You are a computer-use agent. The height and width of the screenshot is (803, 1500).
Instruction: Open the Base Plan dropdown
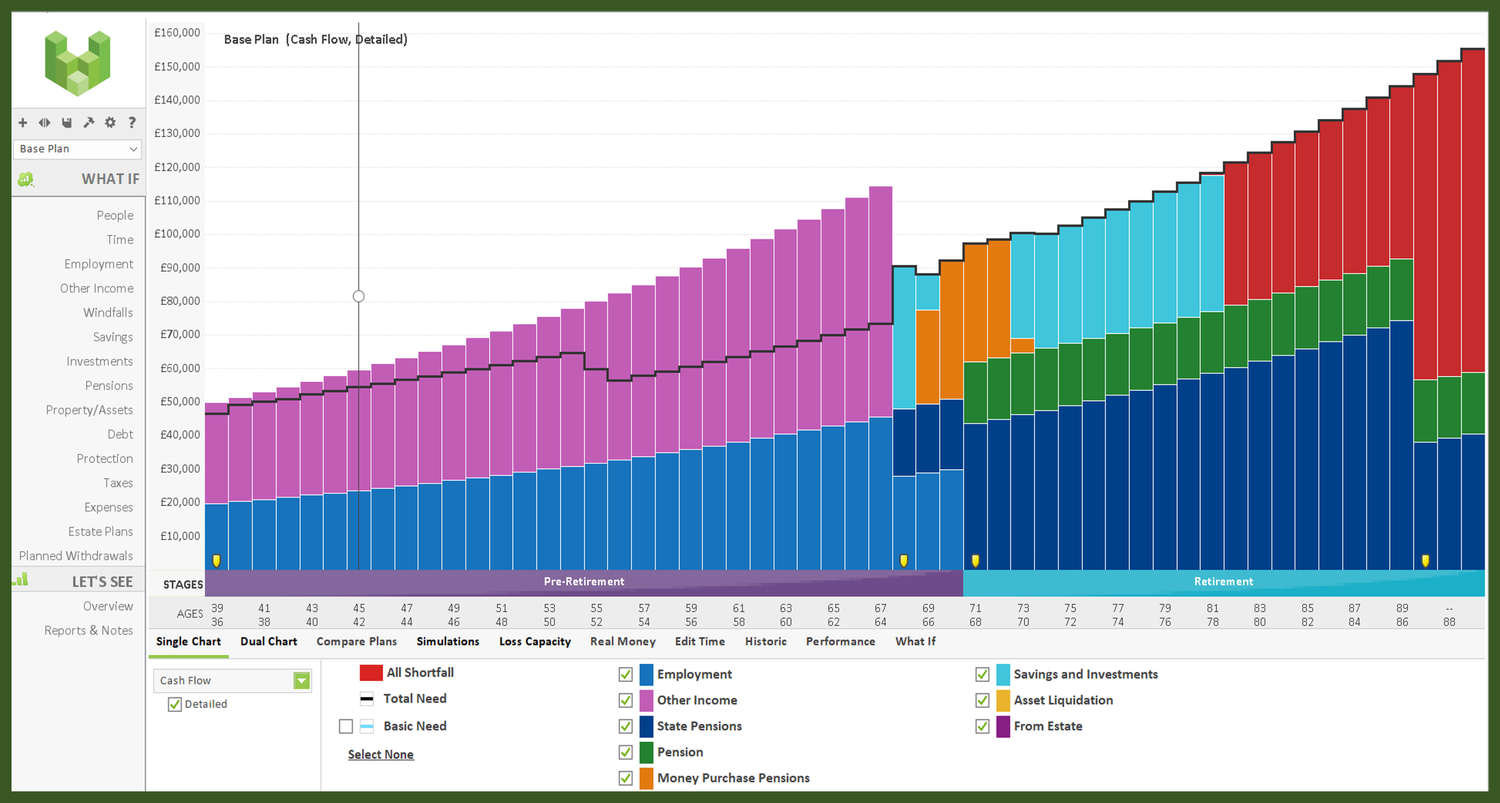pyautogui.click(x=77, y=148)
